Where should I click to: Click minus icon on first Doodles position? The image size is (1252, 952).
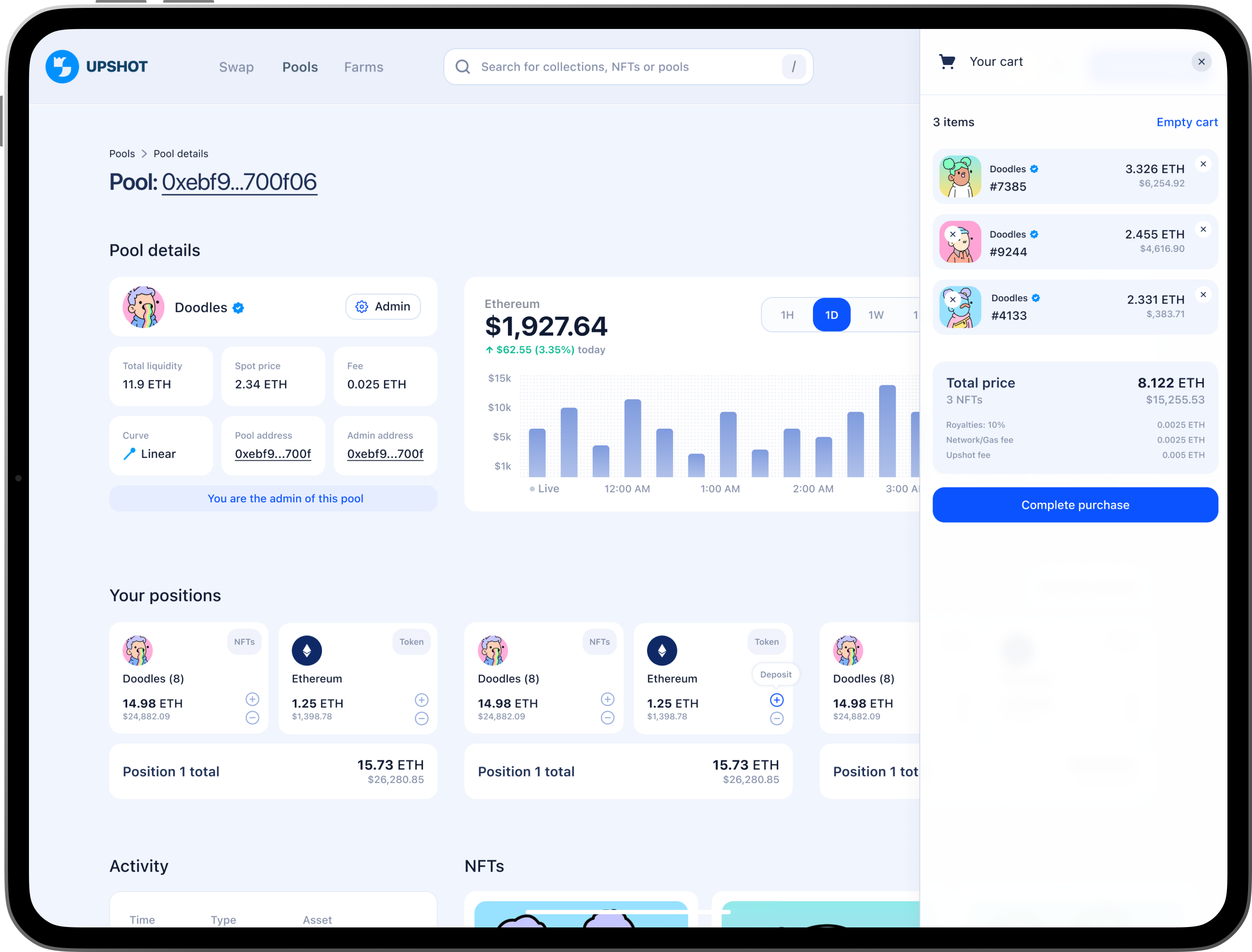(252, 718)
